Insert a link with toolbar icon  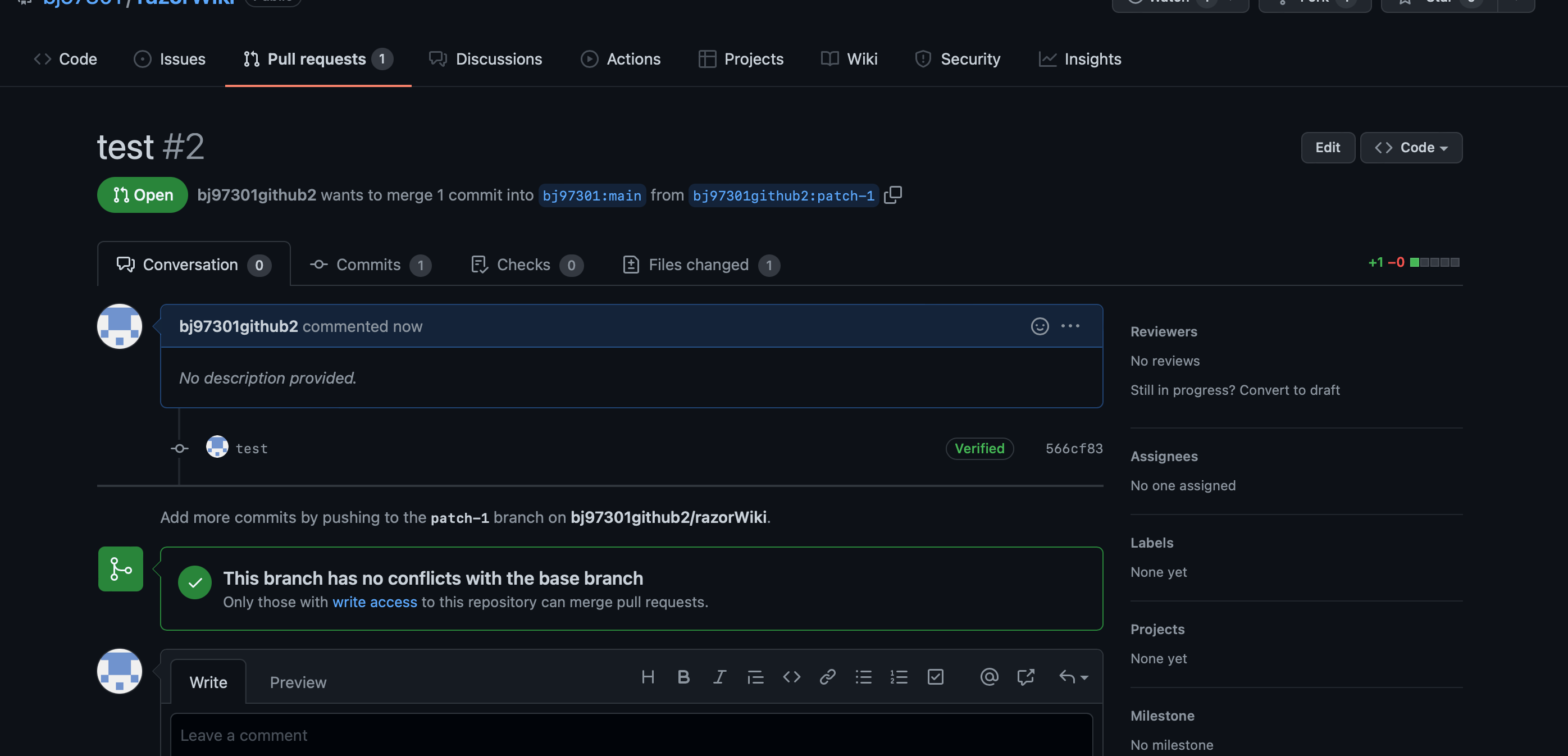[827, 677]
